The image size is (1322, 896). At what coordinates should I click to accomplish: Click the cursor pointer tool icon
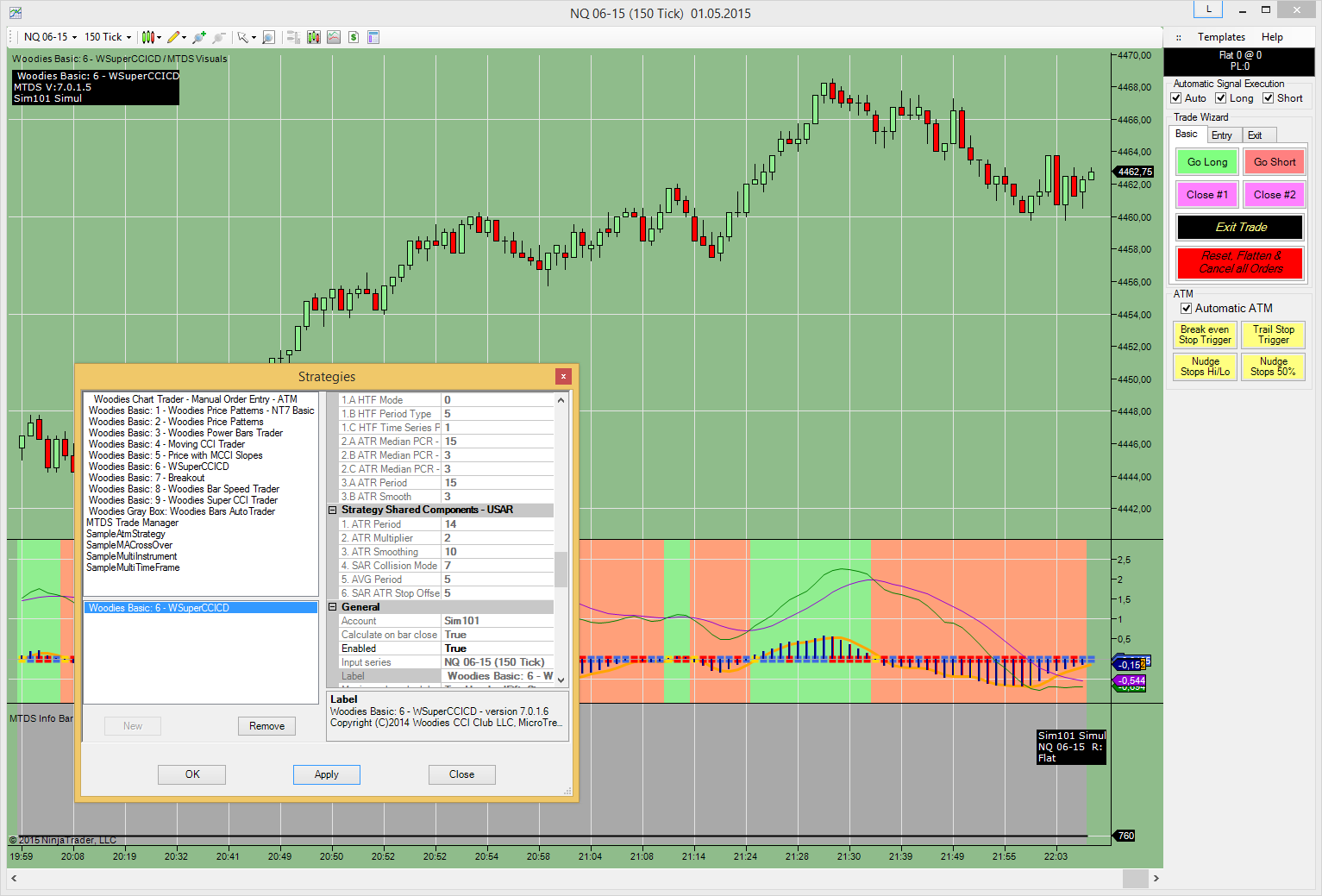pos(243,37)
